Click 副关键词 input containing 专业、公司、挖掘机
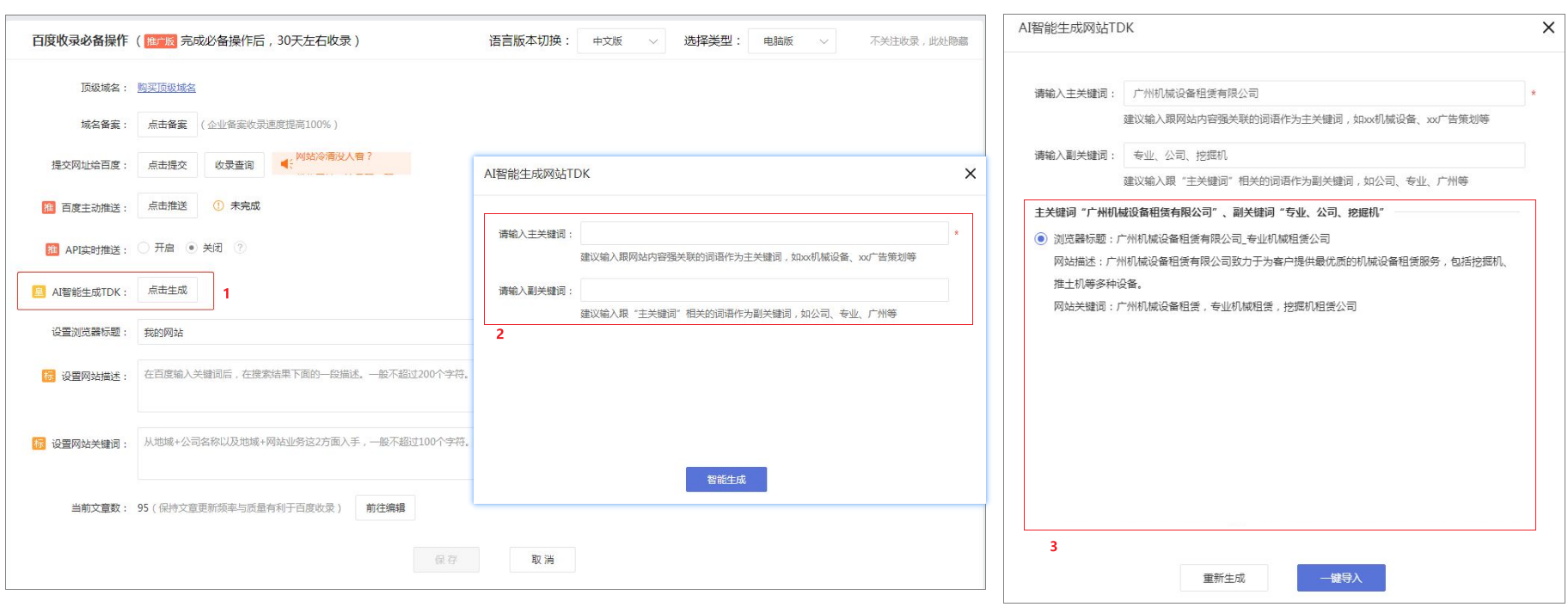 [x=1324, y=156]
